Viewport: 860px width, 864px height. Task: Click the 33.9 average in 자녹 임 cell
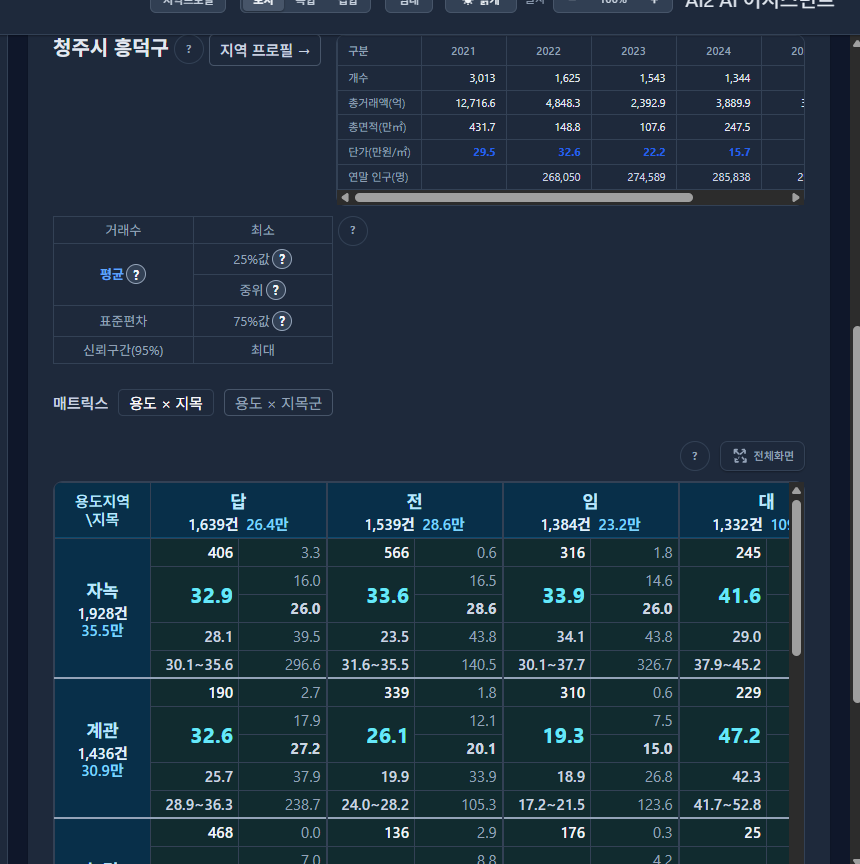click(564, 596)
